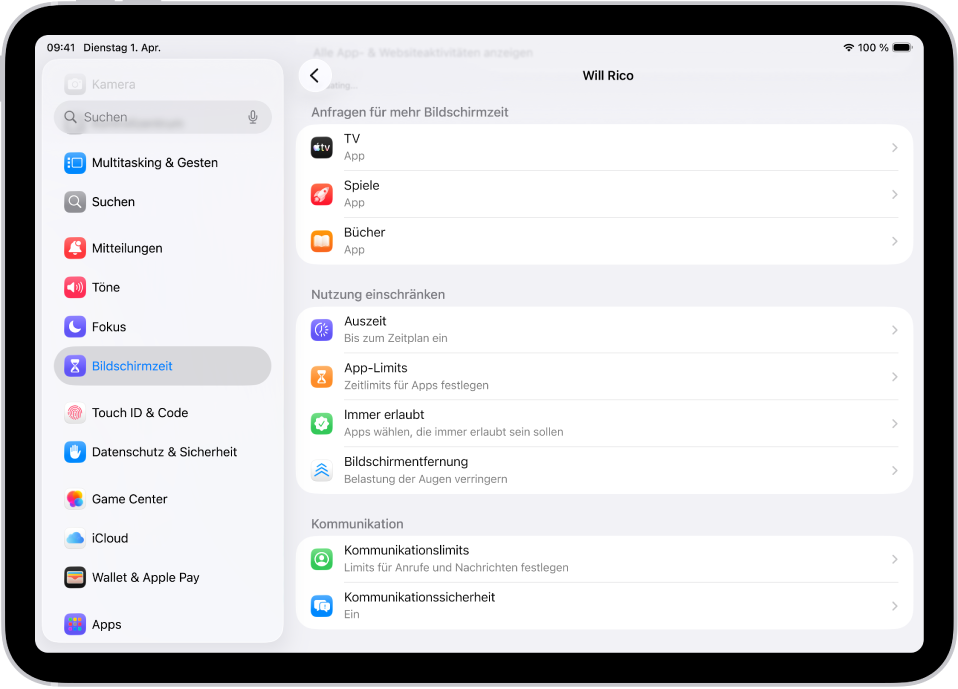Click the Kommunikationssicherheit chat bubble icon
The height and width of the screenshot is (689, 958).
coord(321,606)
